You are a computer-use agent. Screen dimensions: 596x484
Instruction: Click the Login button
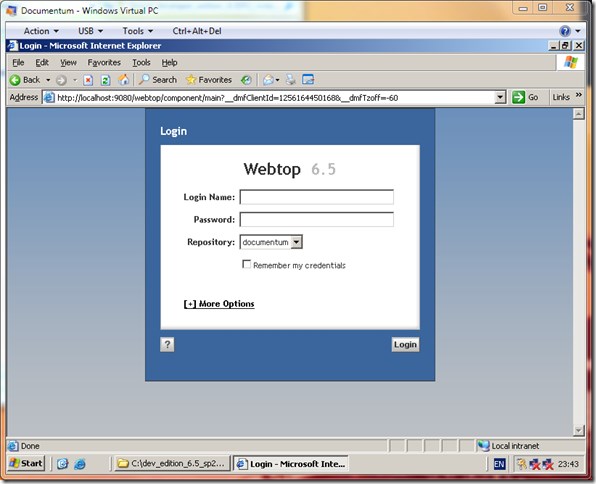[x=405, y=344]
